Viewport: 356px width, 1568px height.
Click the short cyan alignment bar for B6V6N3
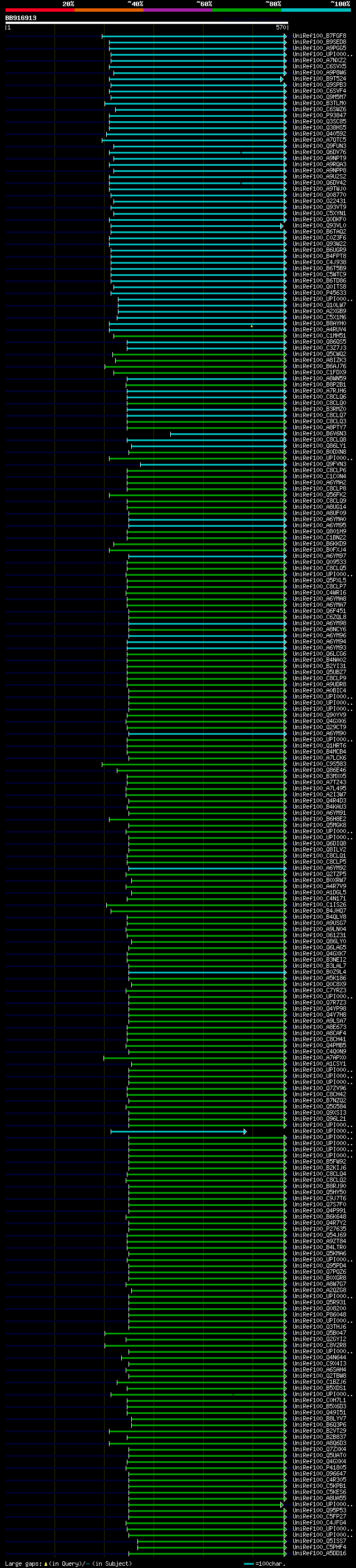point(228,434)
